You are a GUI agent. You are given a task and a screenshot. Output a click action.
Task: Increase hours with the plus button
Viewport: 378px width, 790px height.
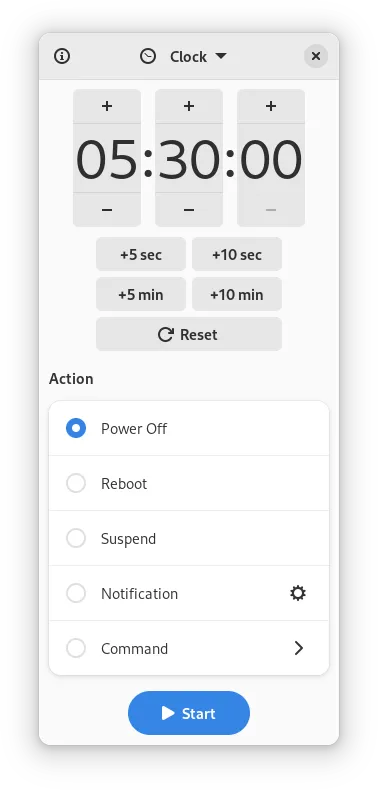107,106
